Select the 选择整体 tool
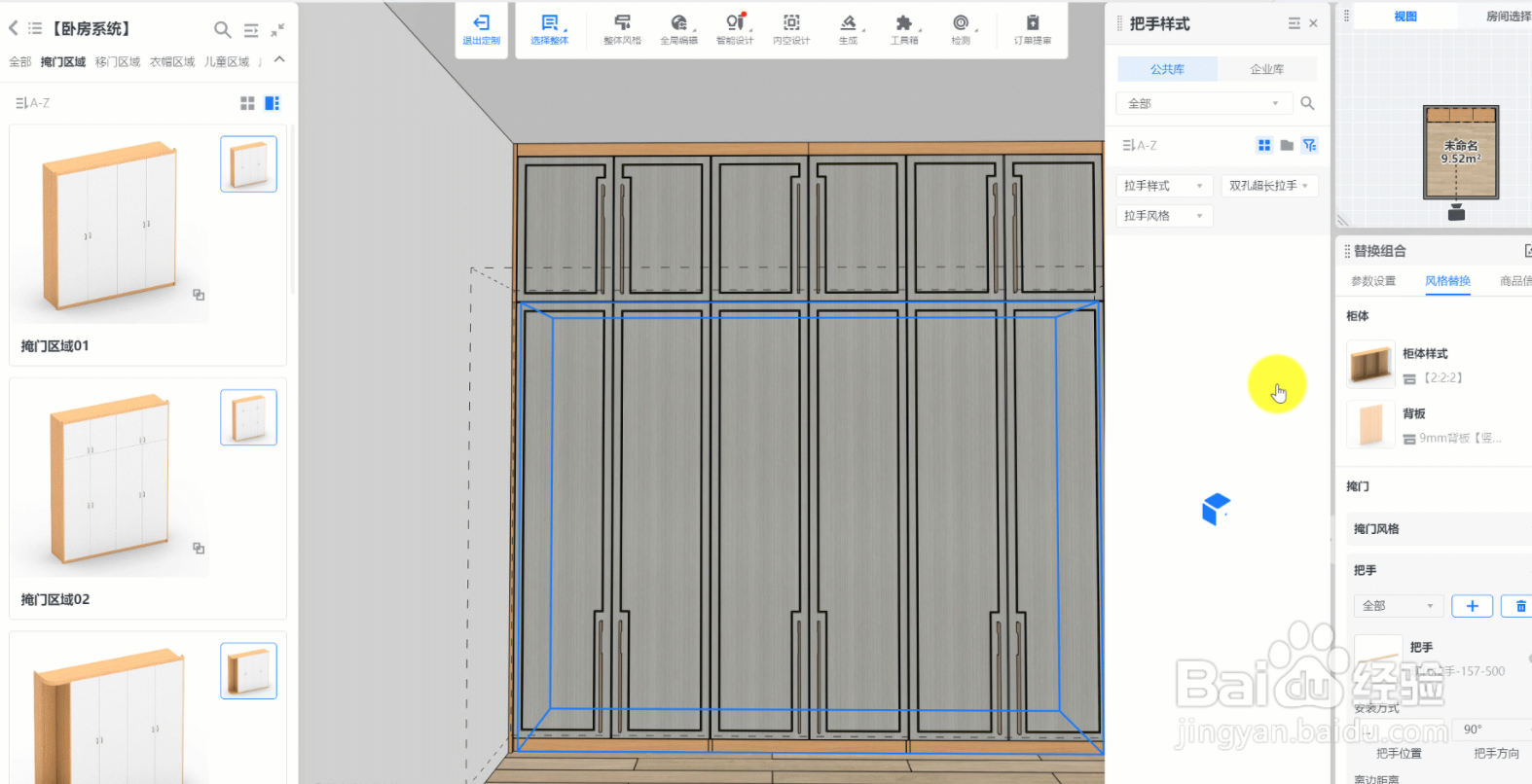Screen dimensions: 1532x784 pyautogui.click(x=550, y=29)
